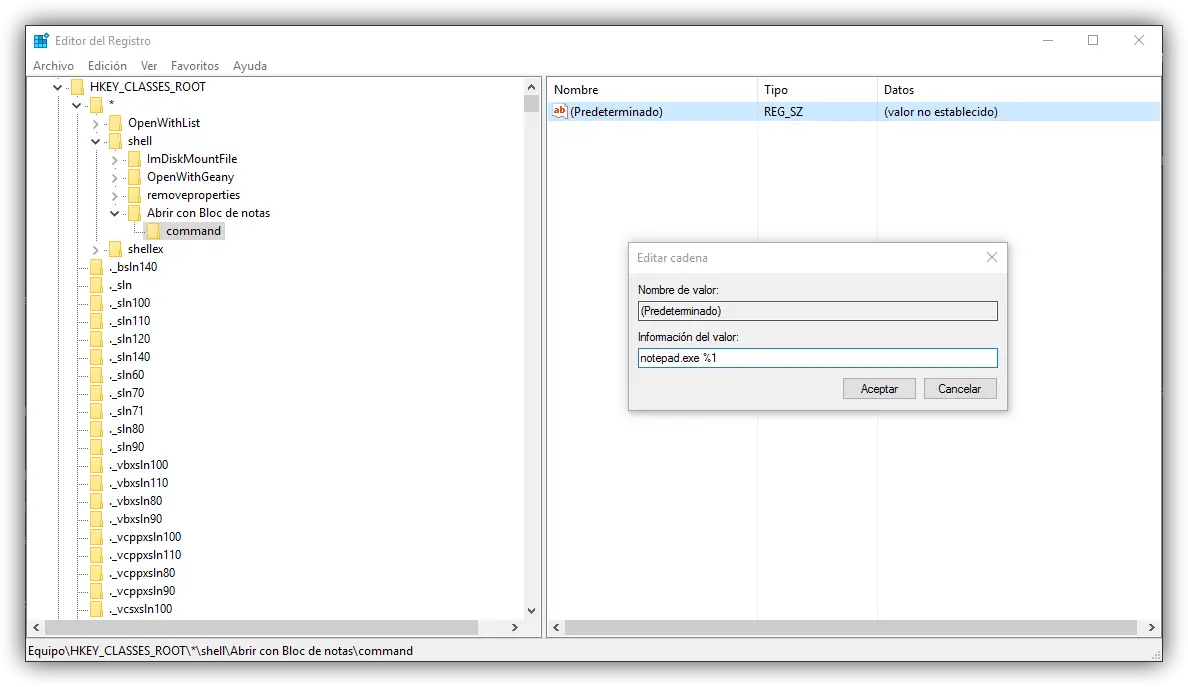Click the Cancelar button
The image size is (1188, 687).
(x=959, y=389)
